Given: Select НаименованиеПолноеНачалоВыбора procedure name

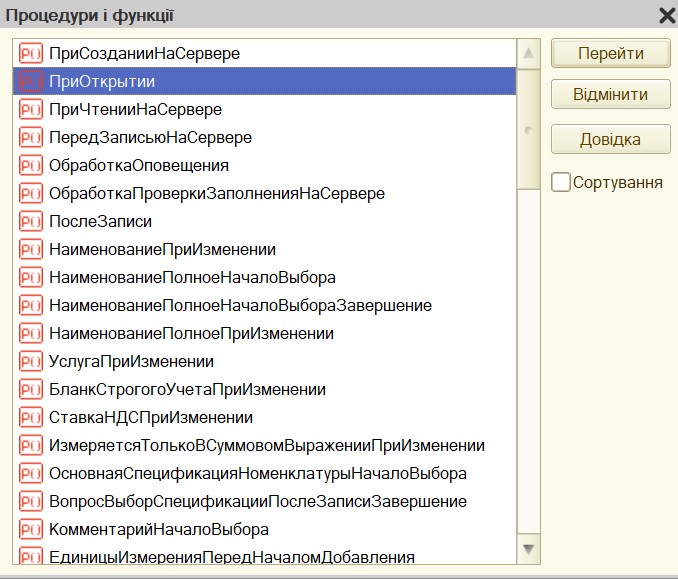Looking at the screenshot, I should 192,278.
